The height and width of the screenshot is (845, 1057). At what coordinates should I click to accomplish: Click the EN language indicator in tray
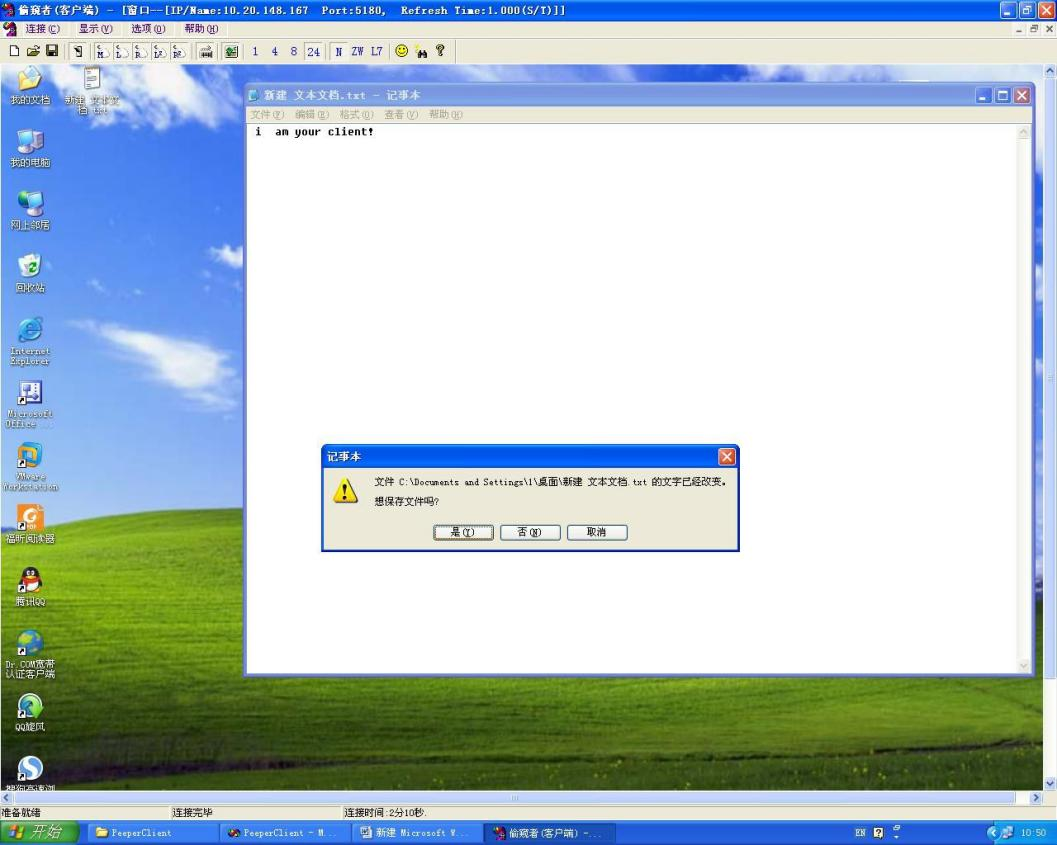pos(860,833)
